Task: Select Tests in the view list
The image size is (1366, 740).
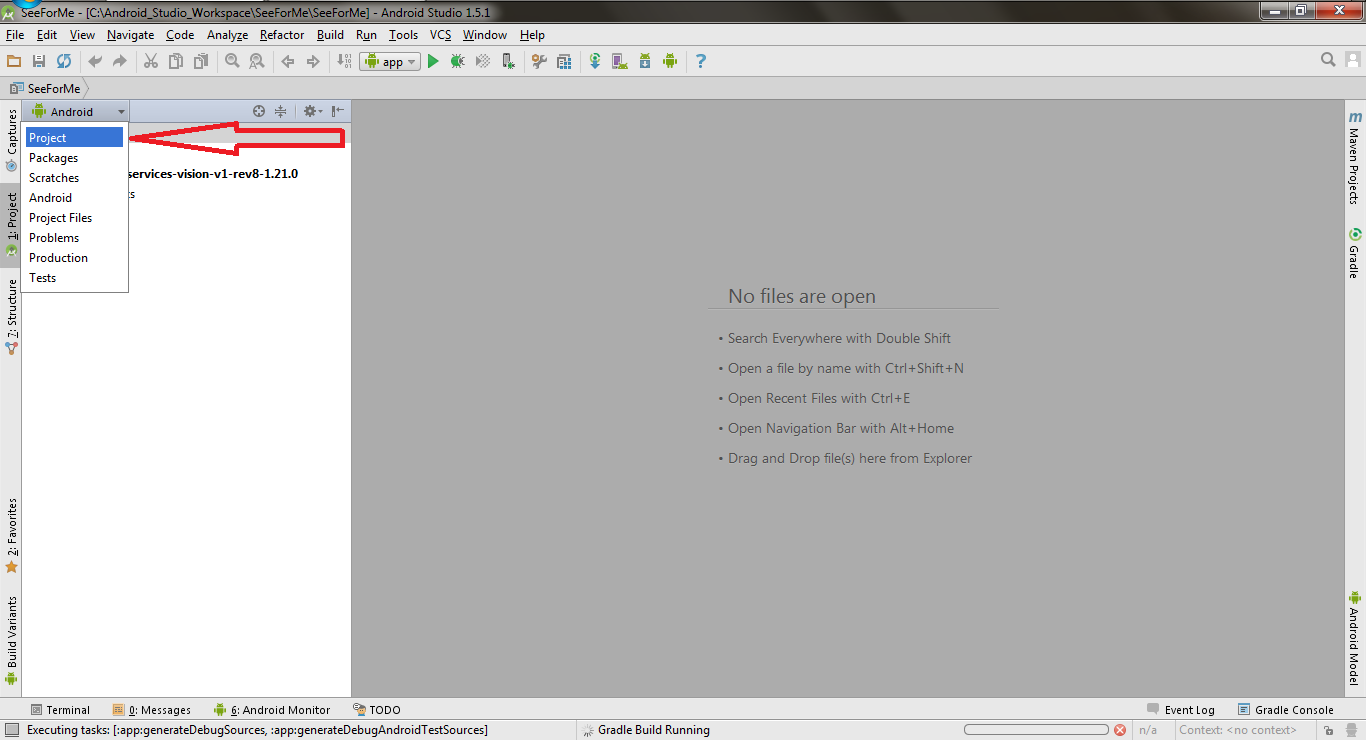Action: (74, 278)
